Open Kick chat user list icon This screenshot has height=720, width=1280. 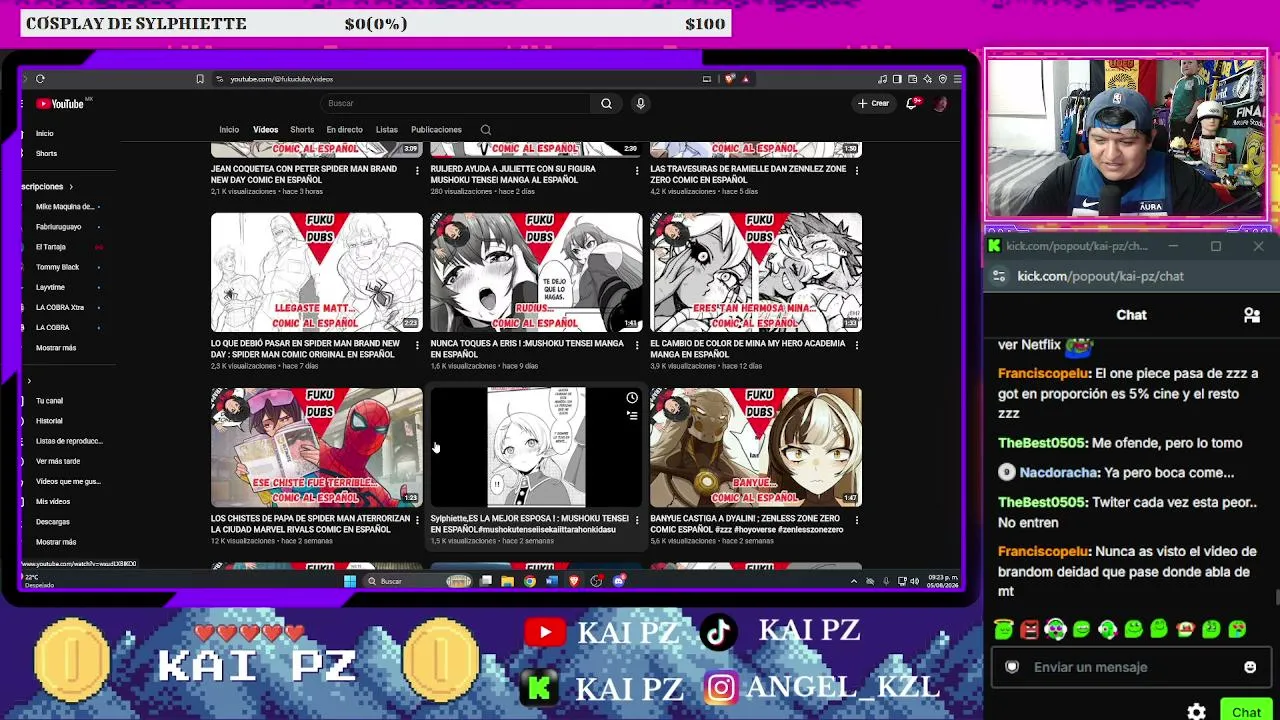(1251, 315)
